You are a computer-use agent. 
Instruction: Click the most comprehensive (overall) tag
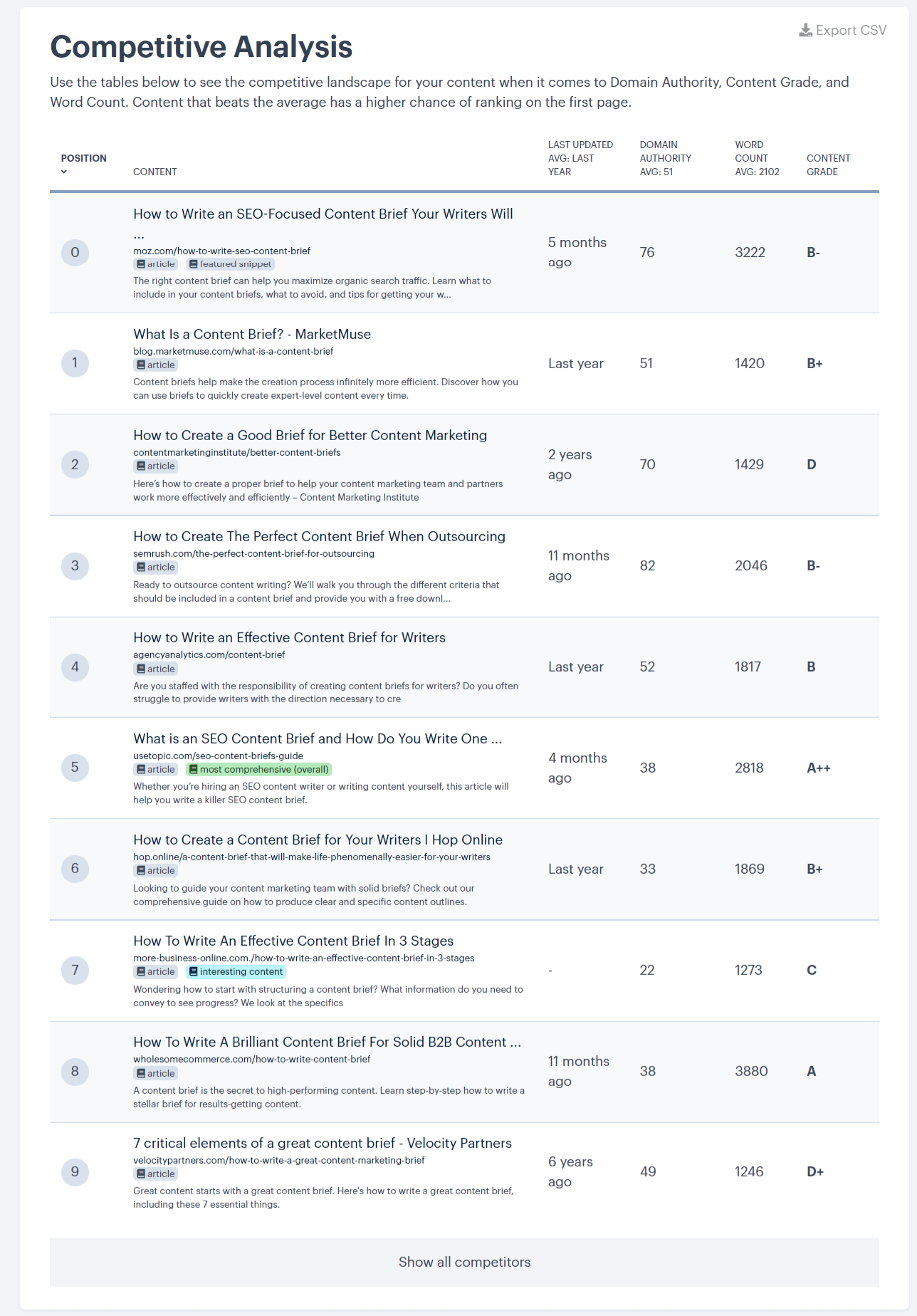pos(258,769)
